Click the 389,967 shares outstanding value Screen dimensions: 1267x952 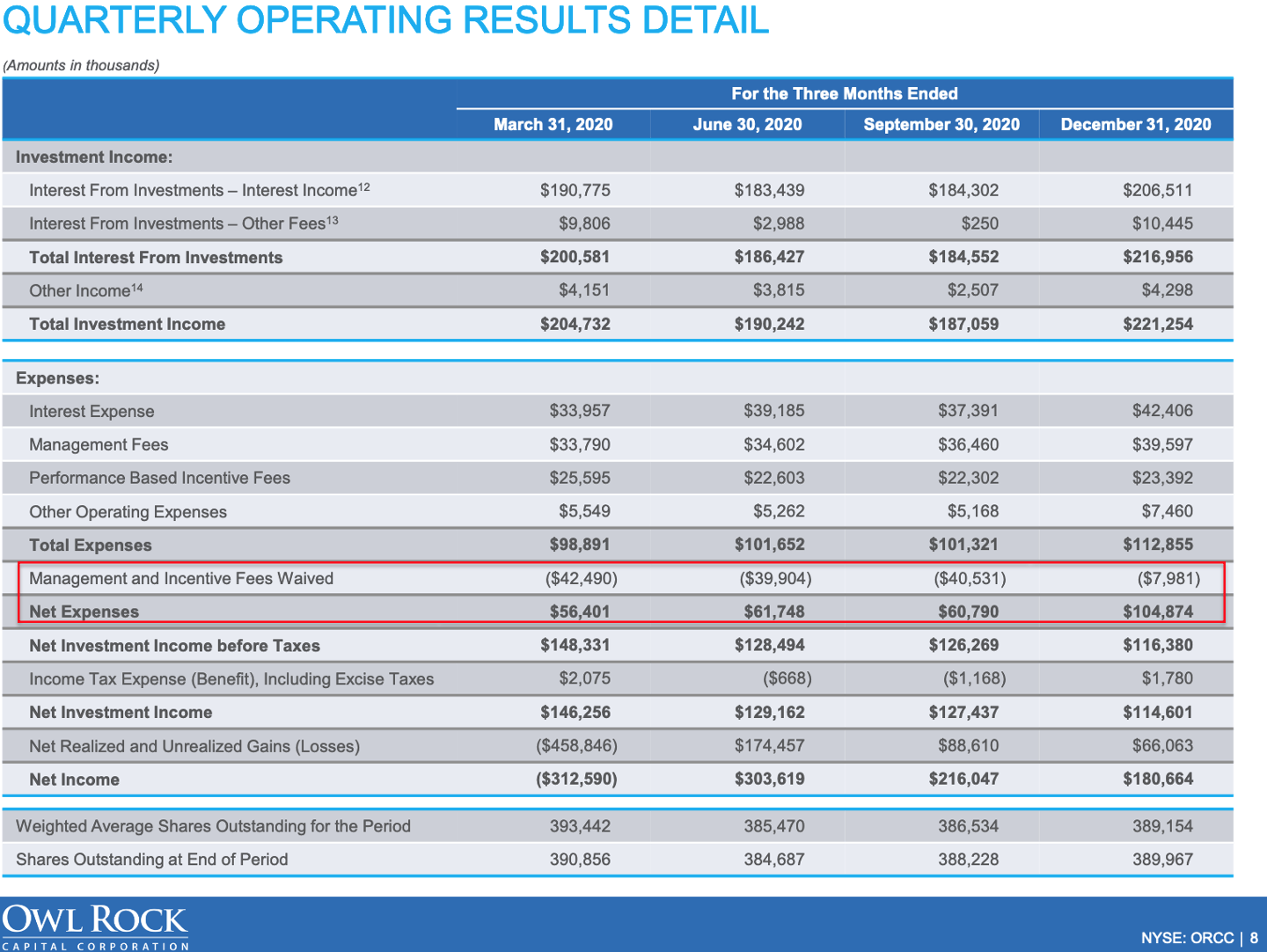click(1162, 860)
